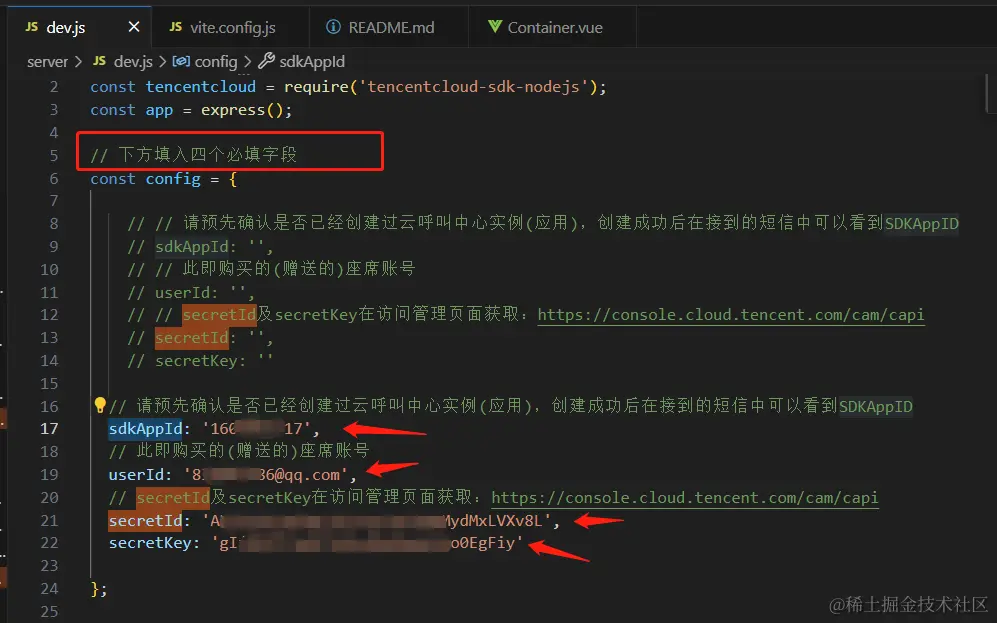
Task: Close the dev.js tab
Action: point(134,27)
